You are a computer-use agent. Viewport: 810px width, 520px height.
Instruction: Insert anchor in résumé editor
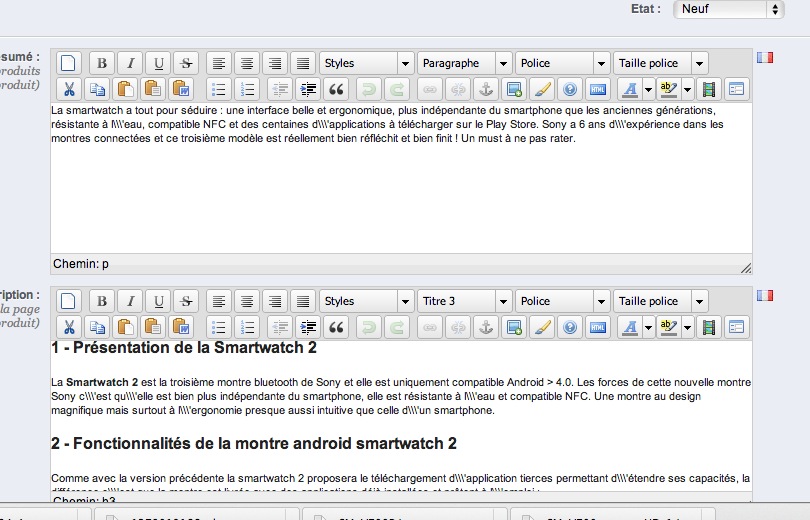click(x=486, y=89)
